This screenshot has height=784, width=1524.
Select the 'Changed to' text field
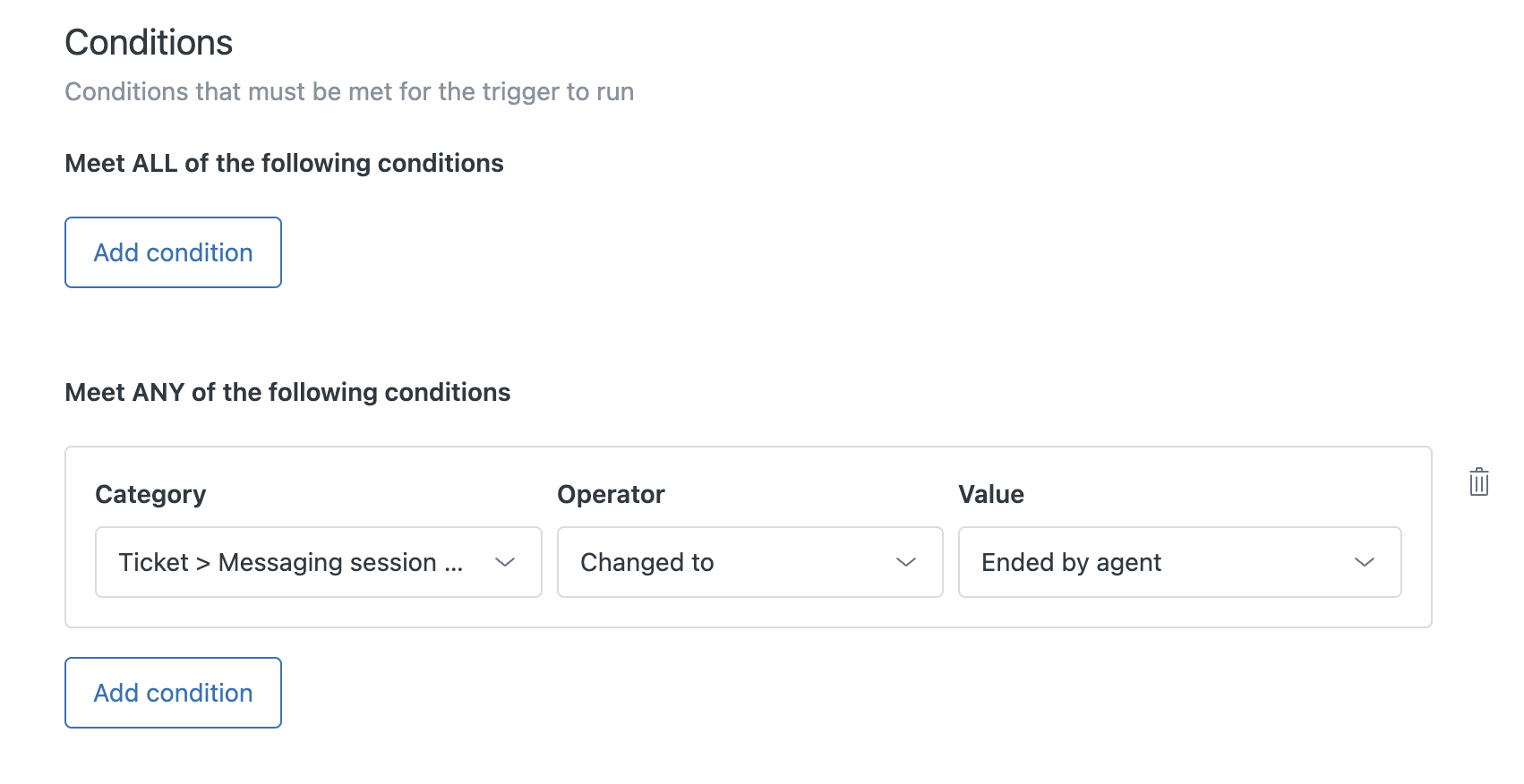646,562
